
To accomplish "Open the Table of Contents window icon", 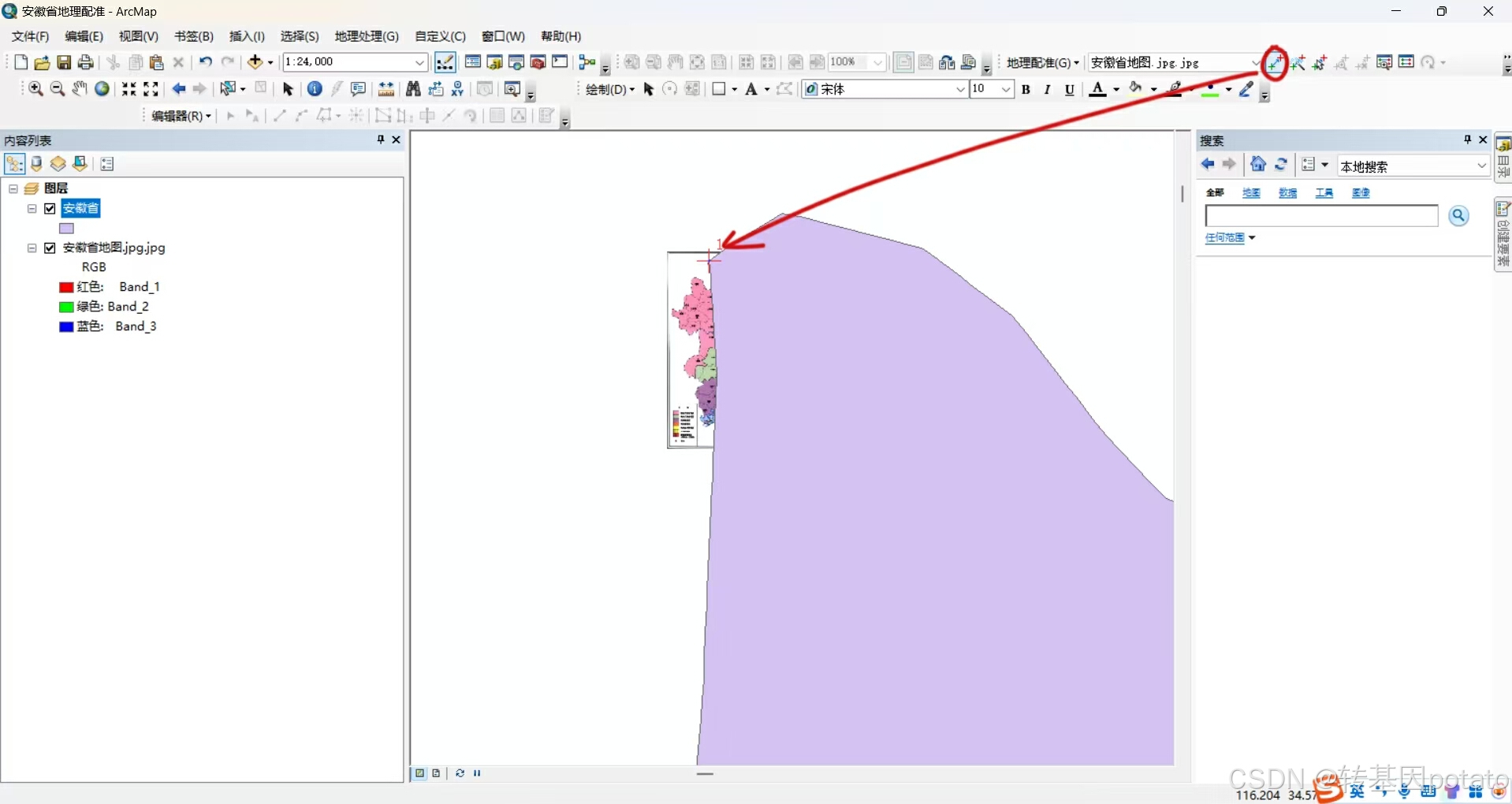I will [473, 62].
